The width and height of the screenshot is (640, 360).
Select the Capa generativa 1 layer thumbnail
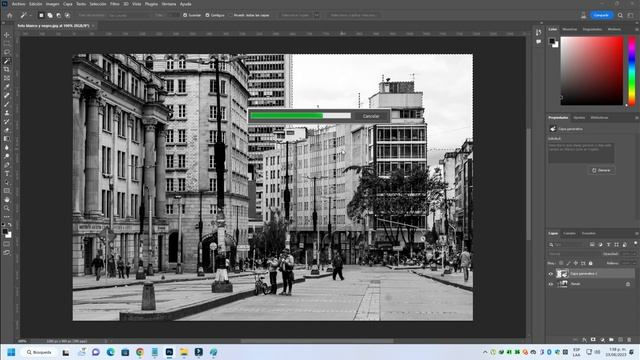[562, 274]
